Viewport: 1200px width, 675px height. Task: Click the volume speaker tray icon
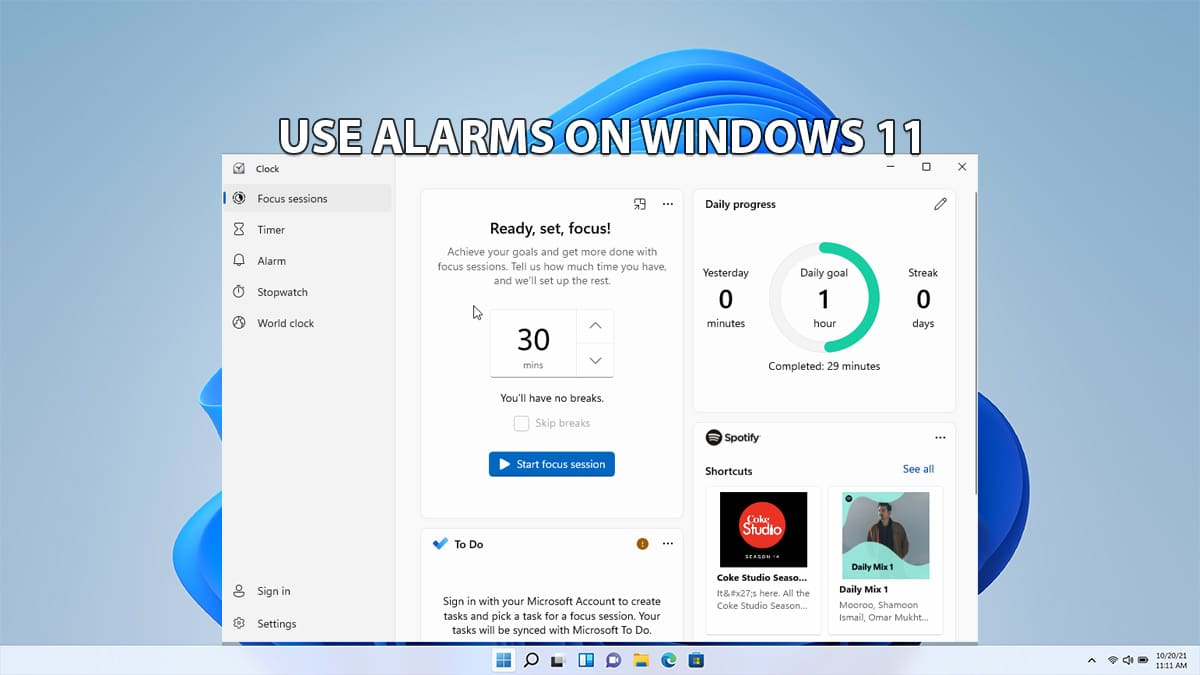coord(1127,661)
